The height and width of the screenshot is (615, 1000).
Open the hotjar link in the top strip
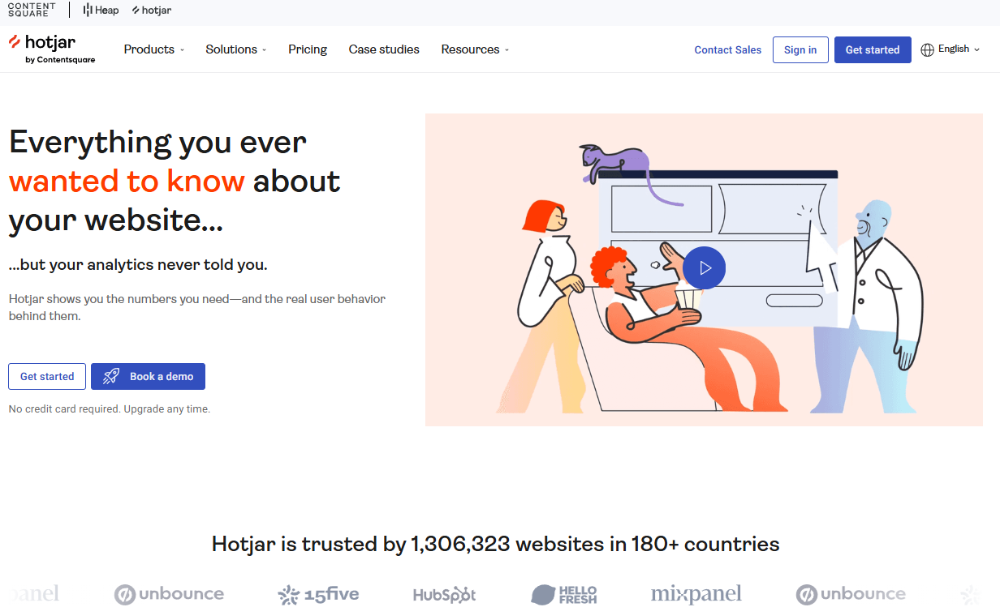(150, 9)
